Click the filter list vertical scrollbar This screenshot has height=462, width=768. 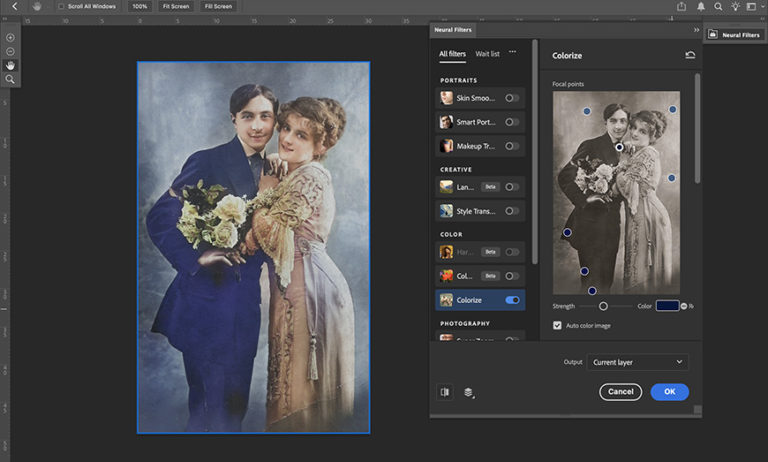(x=535, y=152)
